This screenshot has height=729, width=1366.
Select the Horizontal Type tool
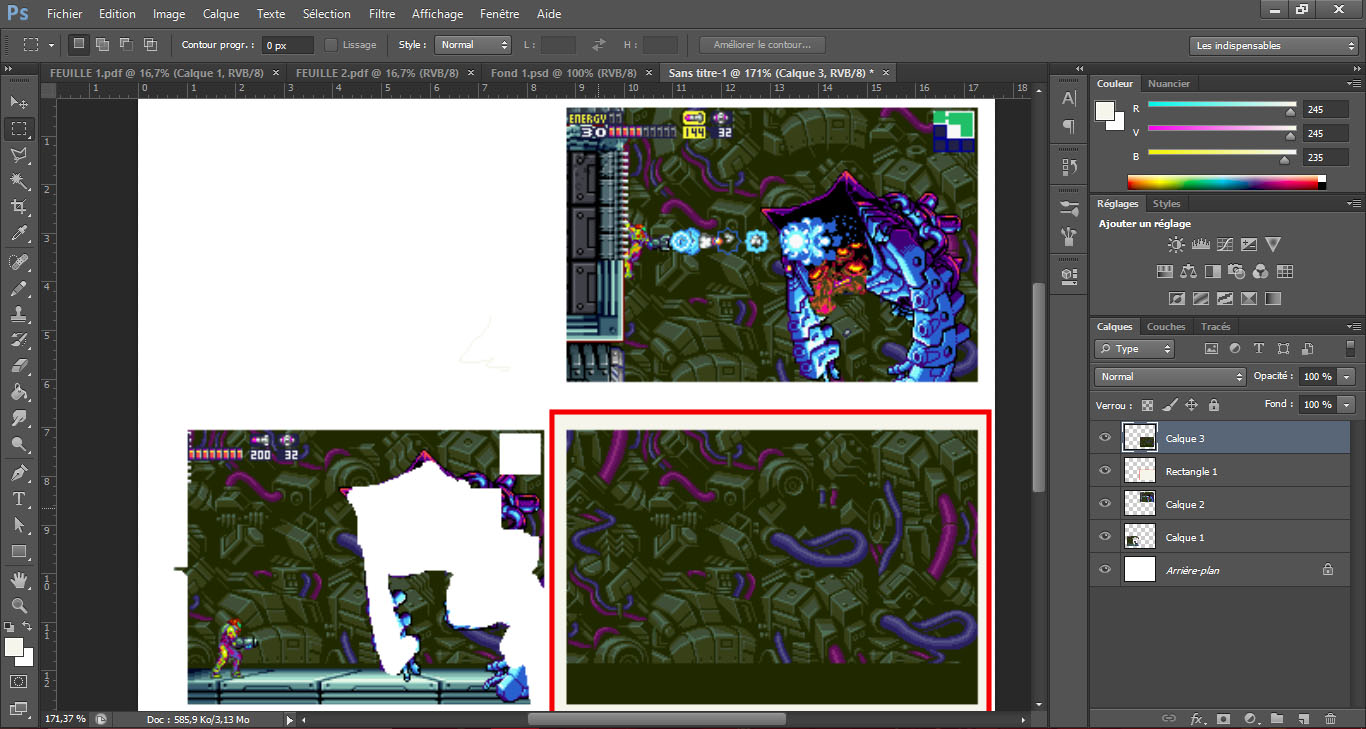point(19,498)
